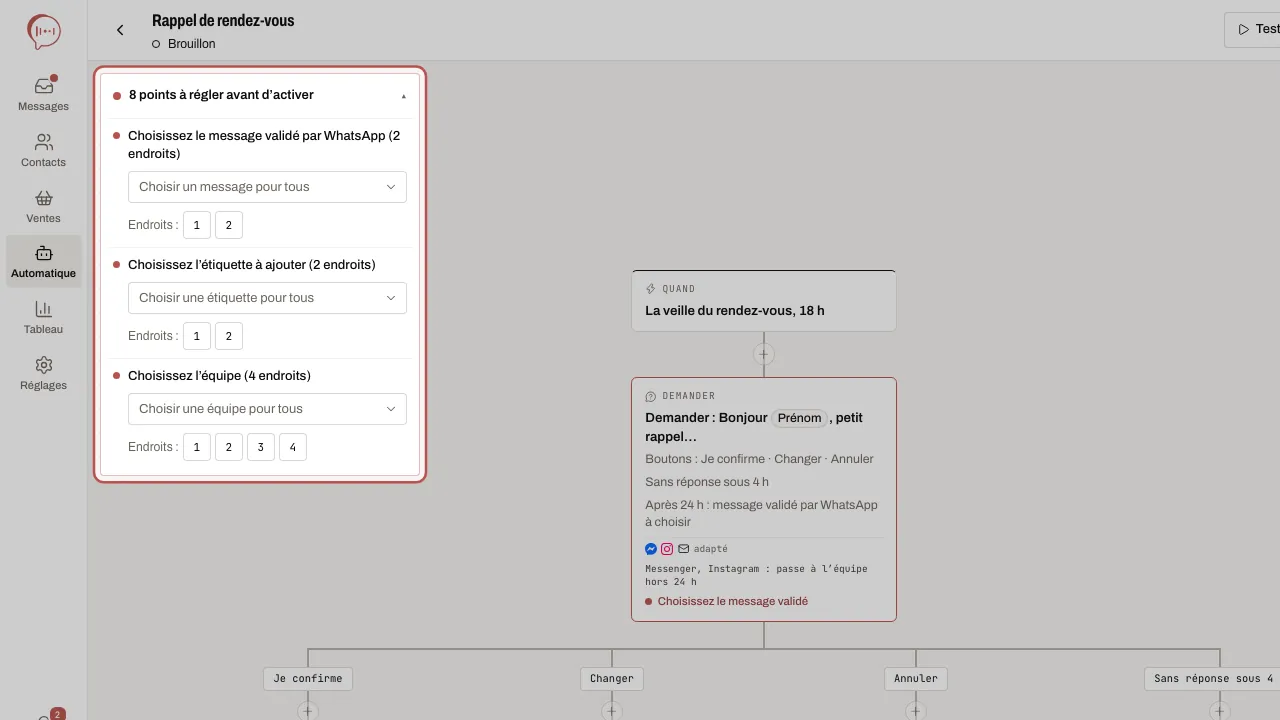Screen dimensions: 1280x720
Task: Open Réglages settings gear
Action: point(44,373)
